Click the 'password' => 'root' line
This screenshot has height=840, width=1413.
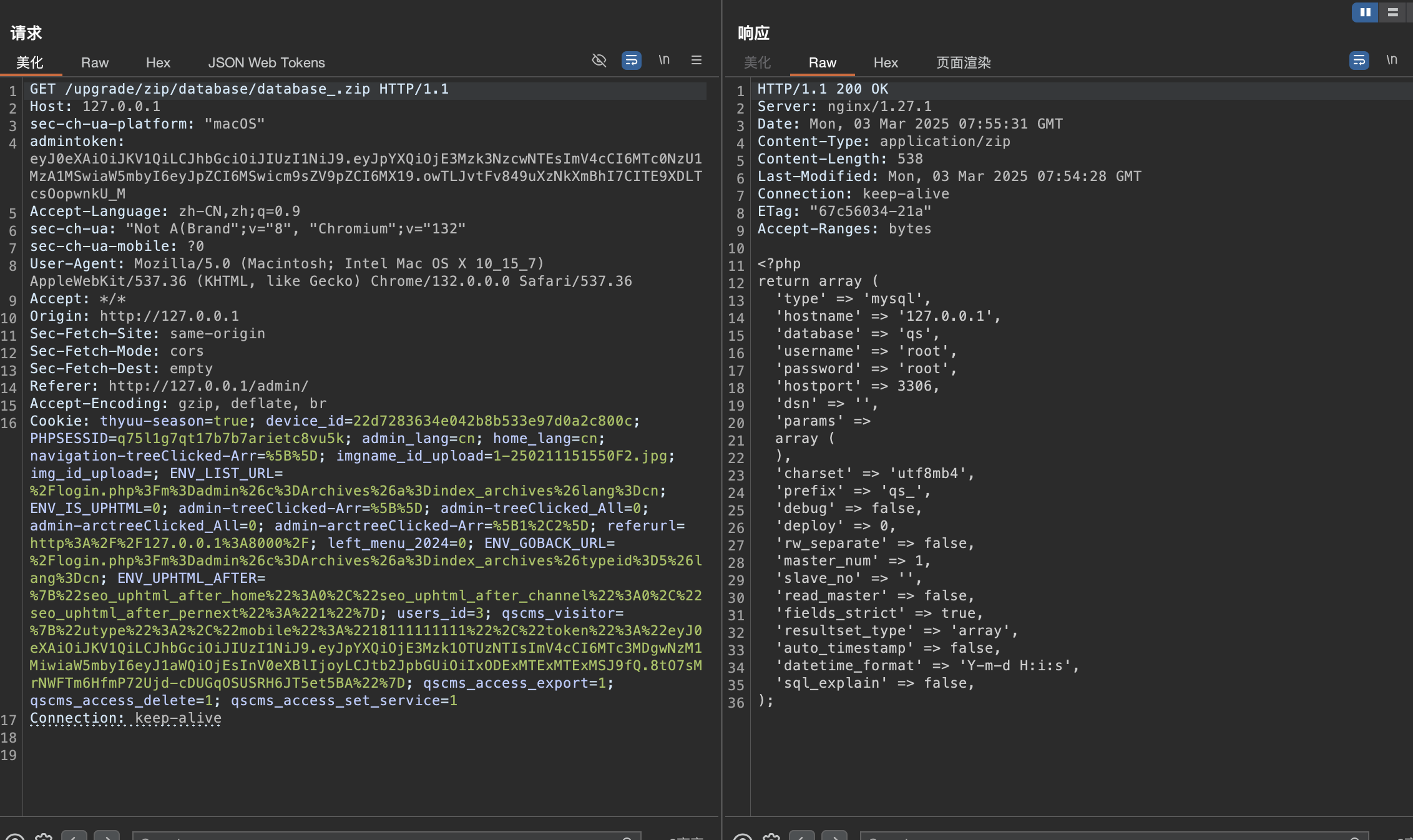[x=866, y=369]
